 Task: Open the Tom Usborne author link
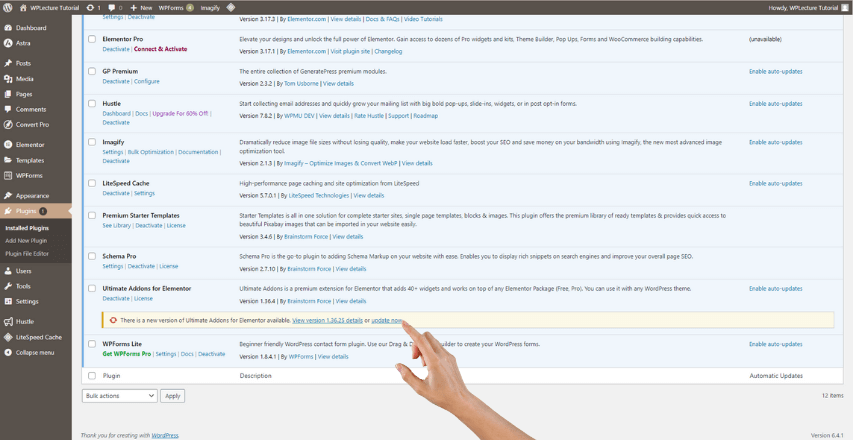[x=301, y=84]
